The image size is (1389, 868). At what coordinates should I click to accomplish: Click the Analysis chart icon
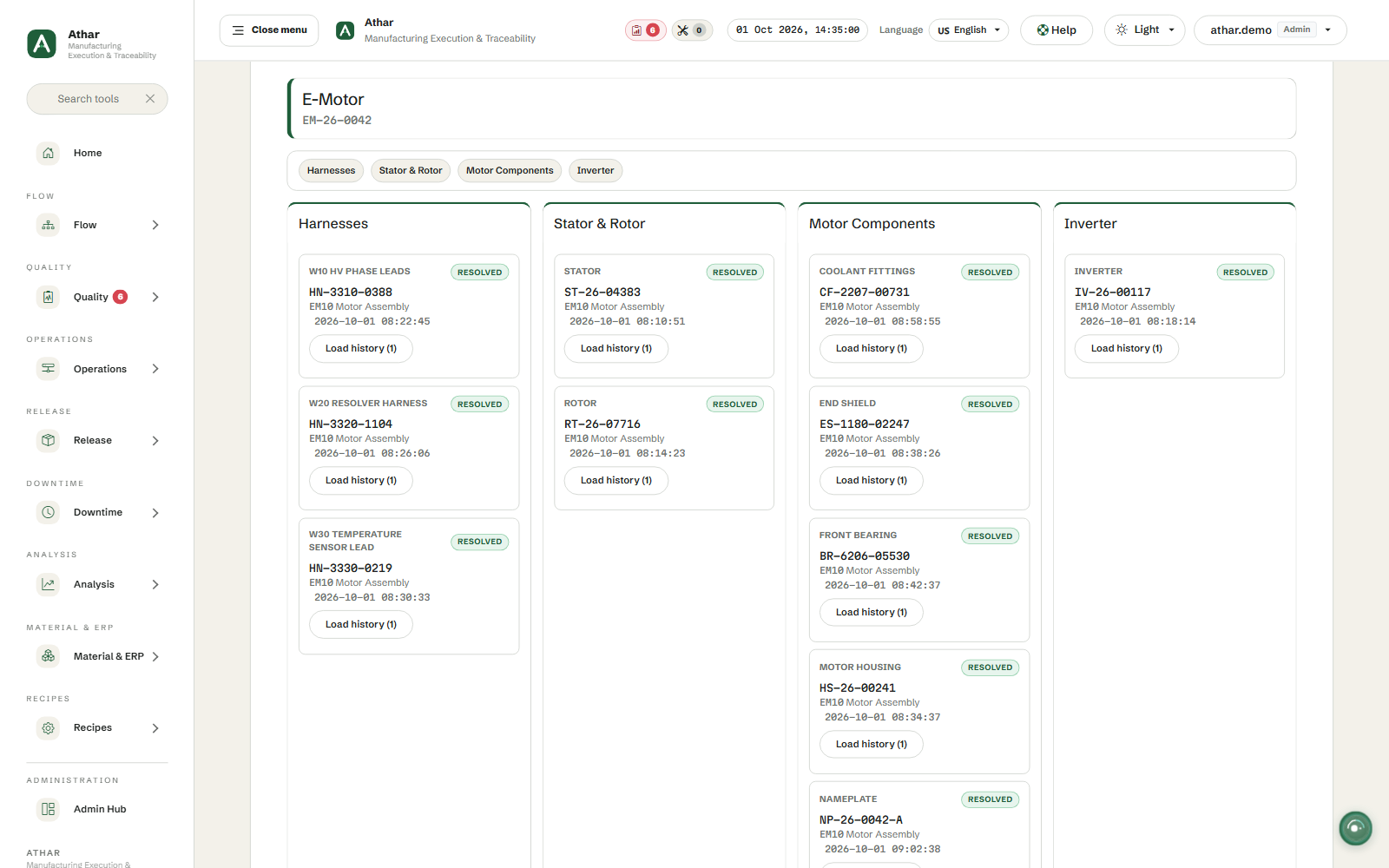pos(49,584)
